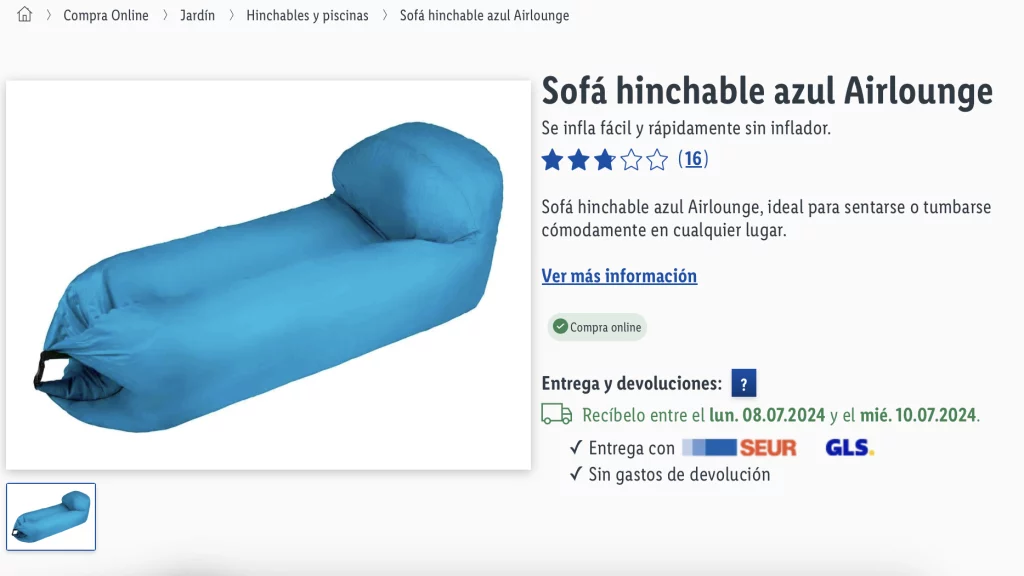This screenshot has width=1024, height=576.
Task: Click the Sin gastos de devolución item
Action: [x=670, y=474]
